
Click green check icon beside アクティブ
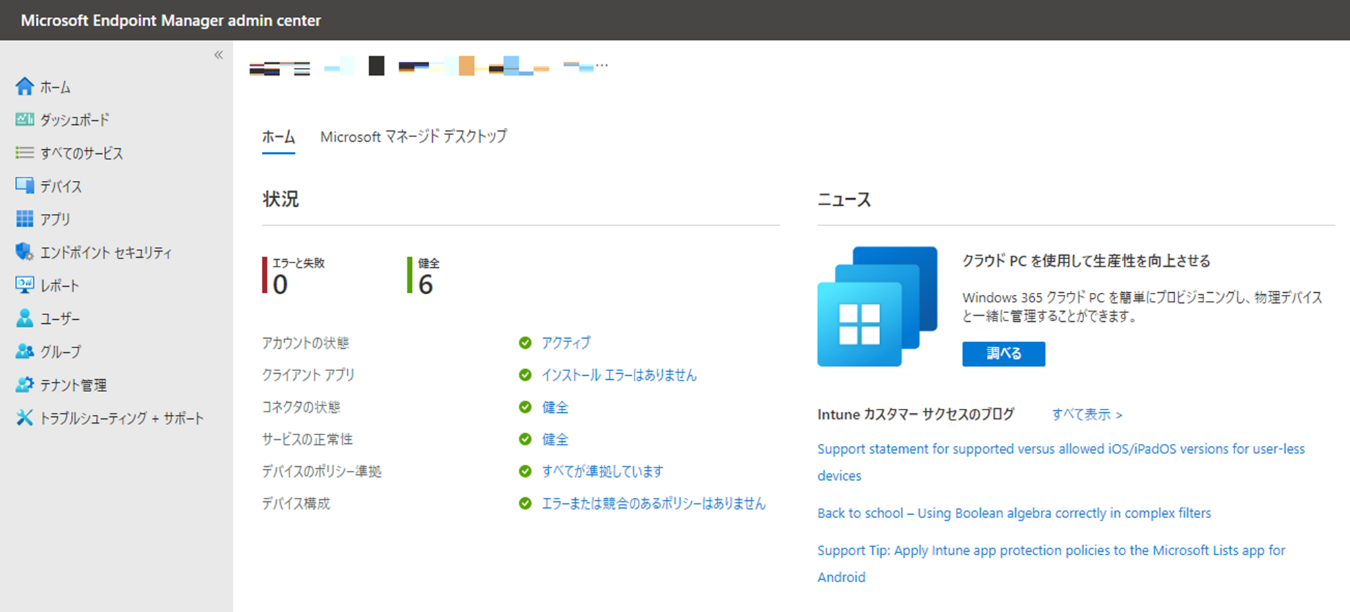click(525, 343)
